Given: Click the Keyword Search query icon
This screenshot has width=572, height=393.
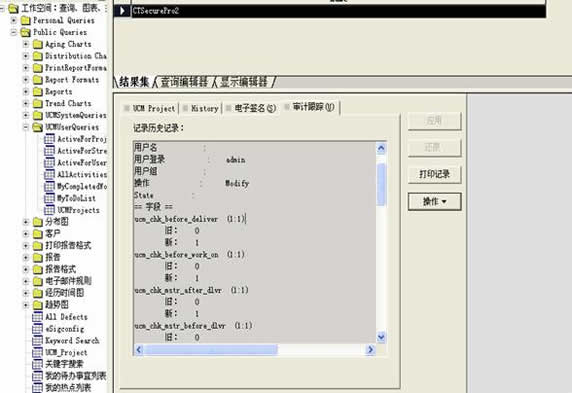Looking at the screenshot, I should pos(38,340).
